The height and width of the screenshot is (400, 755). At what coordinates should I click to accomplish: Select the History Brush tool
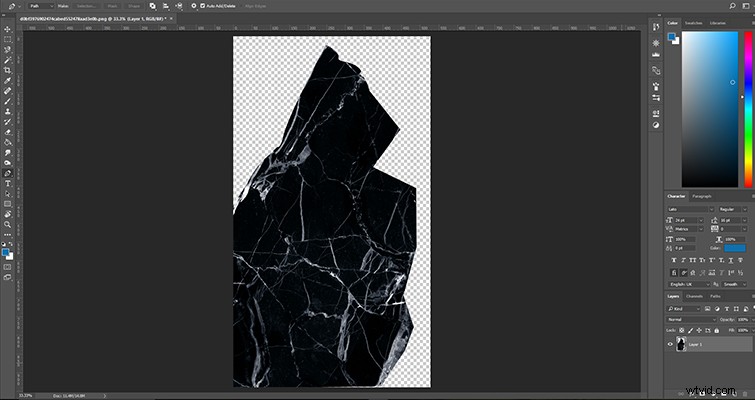point(7,122)
